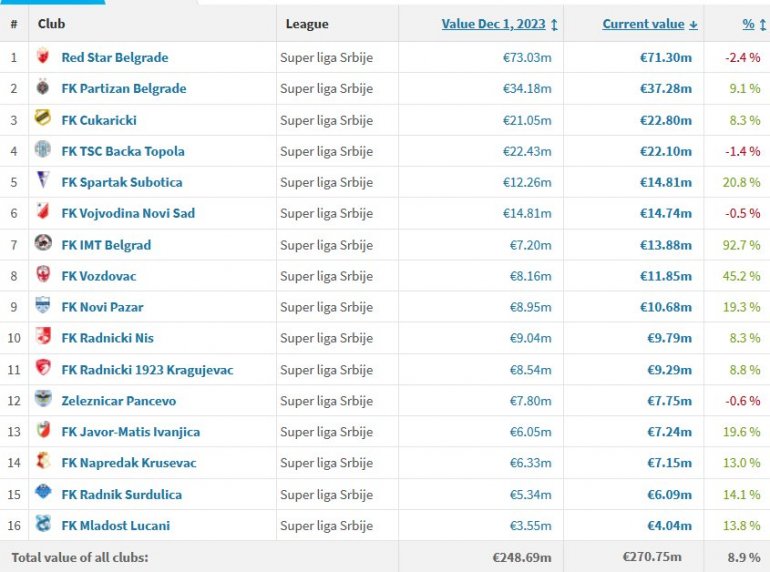Click FK Radnik Surdulica club name
This screenshot has height=572, width=770.
click(x=121, y=494)
